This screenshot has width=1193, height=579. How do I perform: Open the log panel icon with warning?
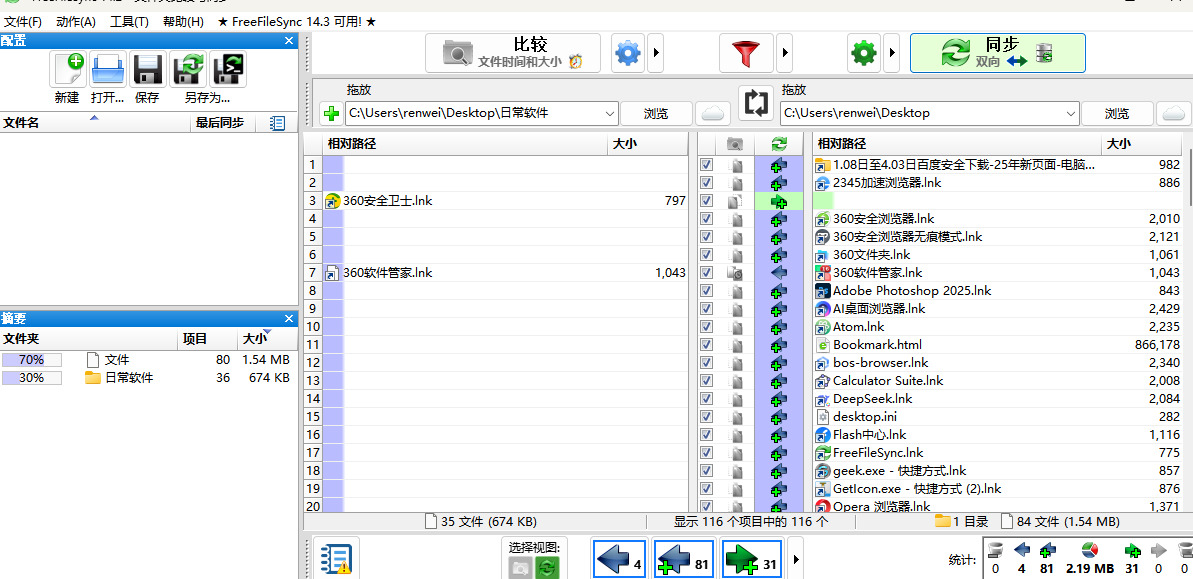[335, 559]
